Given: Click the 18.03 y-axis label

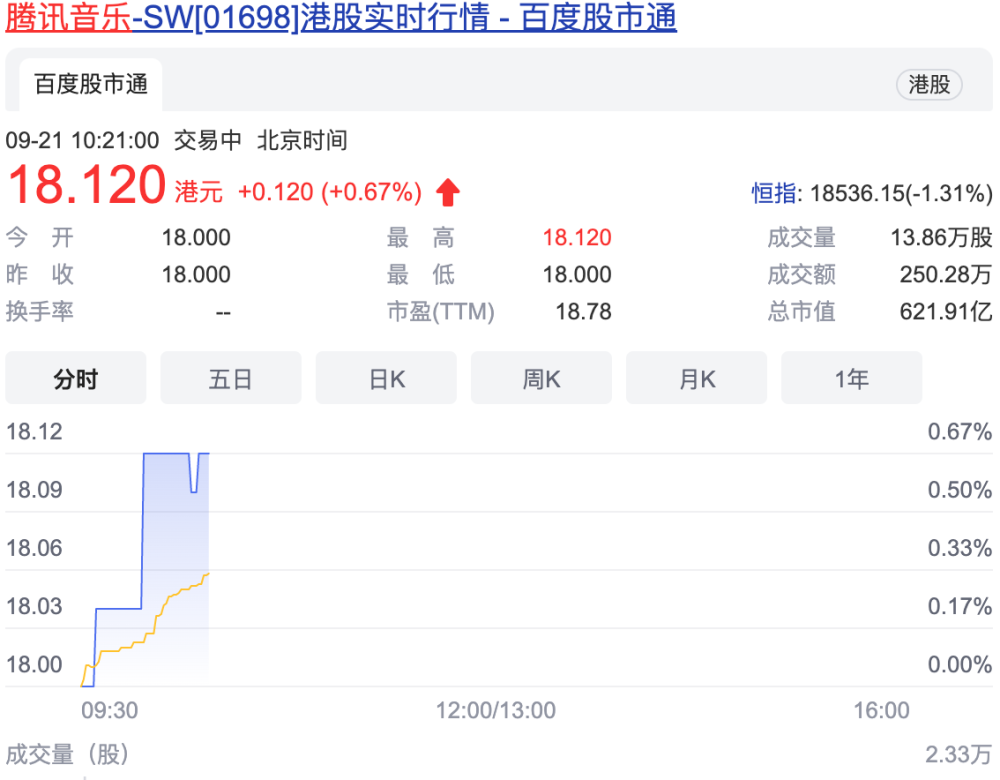Looking at the screenshot, I should click(x=34, y=606).
